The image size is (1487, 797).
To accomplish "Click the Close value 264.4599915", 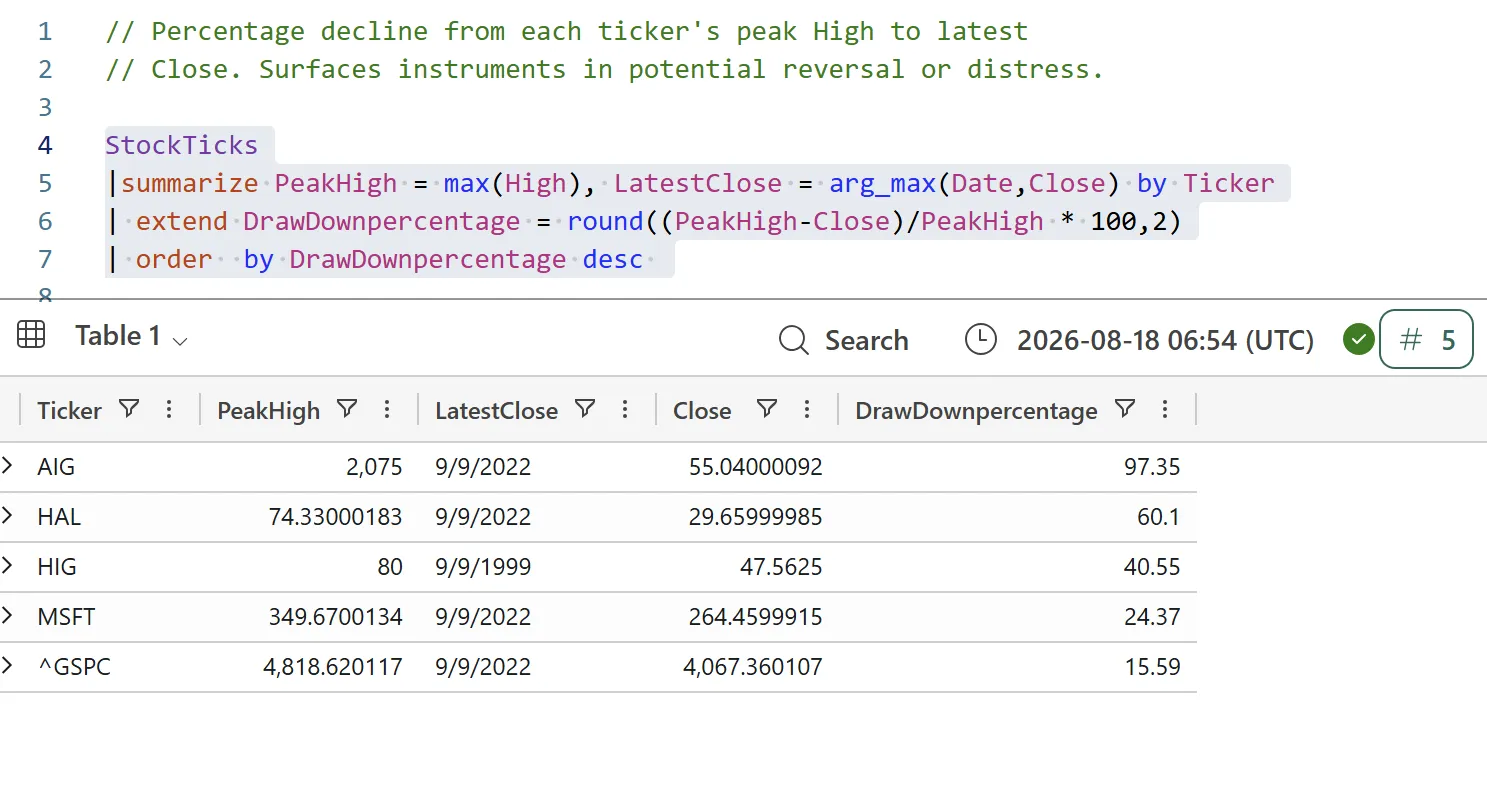I will click(755, 617).
